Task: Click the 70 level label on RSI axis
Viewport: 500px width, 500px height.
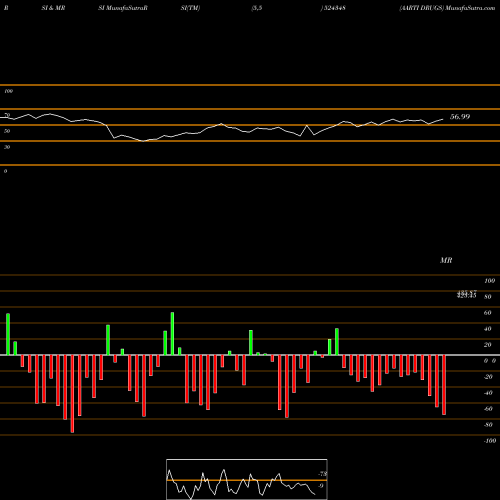Action: click(x=7, y=115)
